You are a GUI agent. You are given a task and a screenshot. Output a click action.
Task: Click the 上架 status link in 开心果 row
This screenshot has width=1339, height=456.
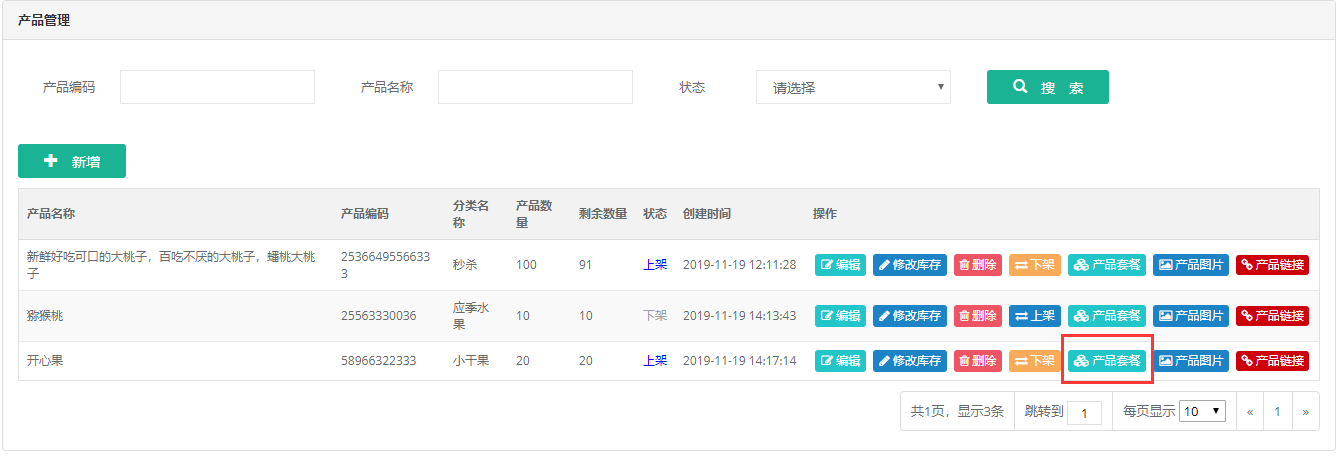[655, 361]
